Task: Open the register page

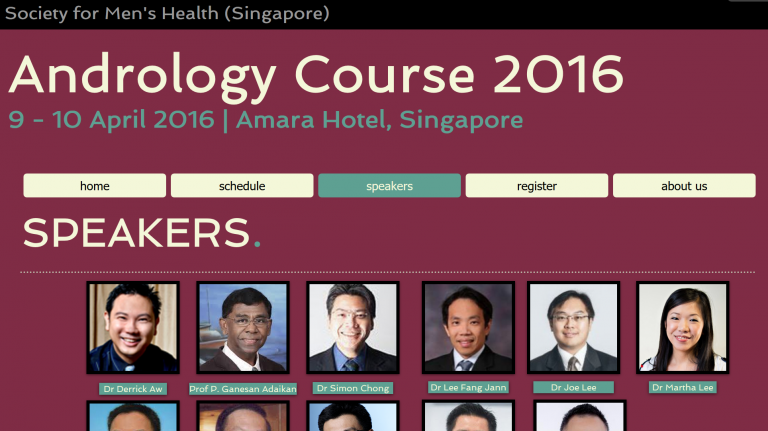Action: click(537, 186)
